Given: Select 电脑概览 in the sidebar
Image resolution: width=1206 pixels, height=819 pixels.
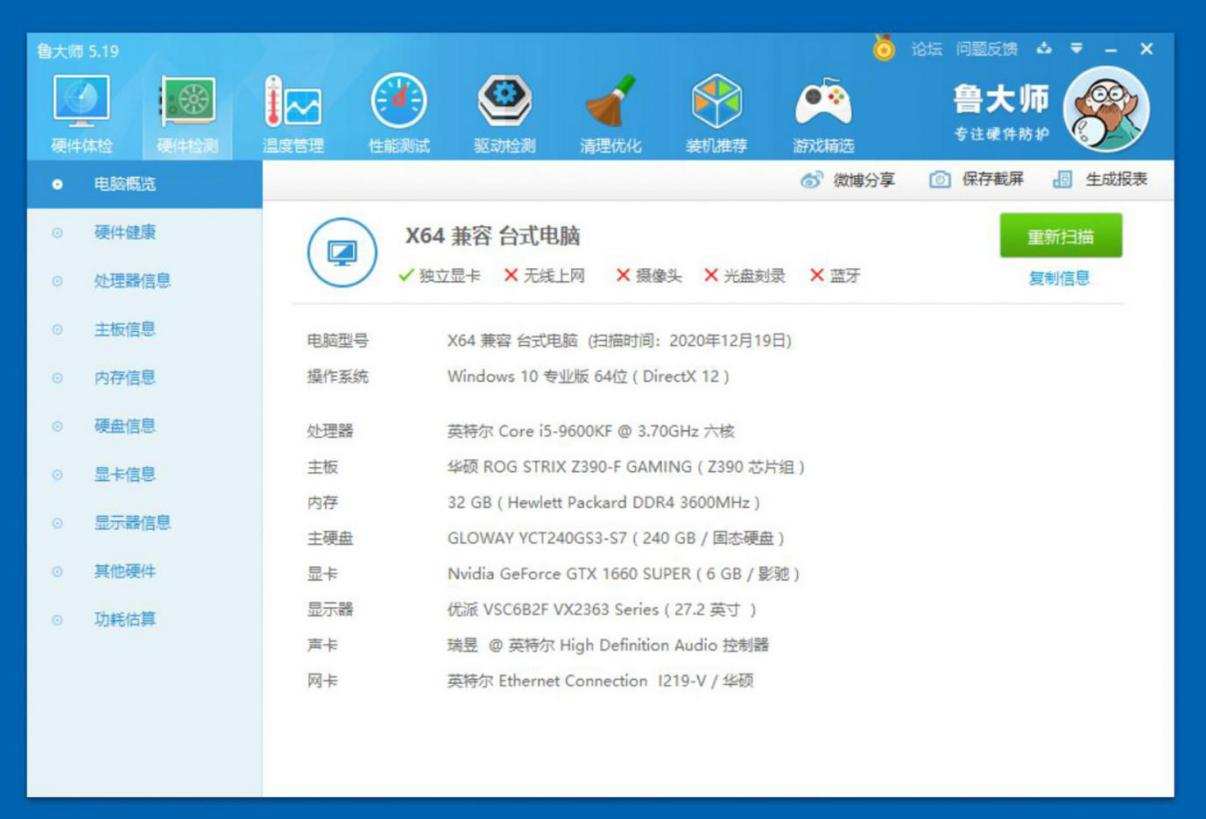Looking at the screenshot, I should click(x=144, y=184).
